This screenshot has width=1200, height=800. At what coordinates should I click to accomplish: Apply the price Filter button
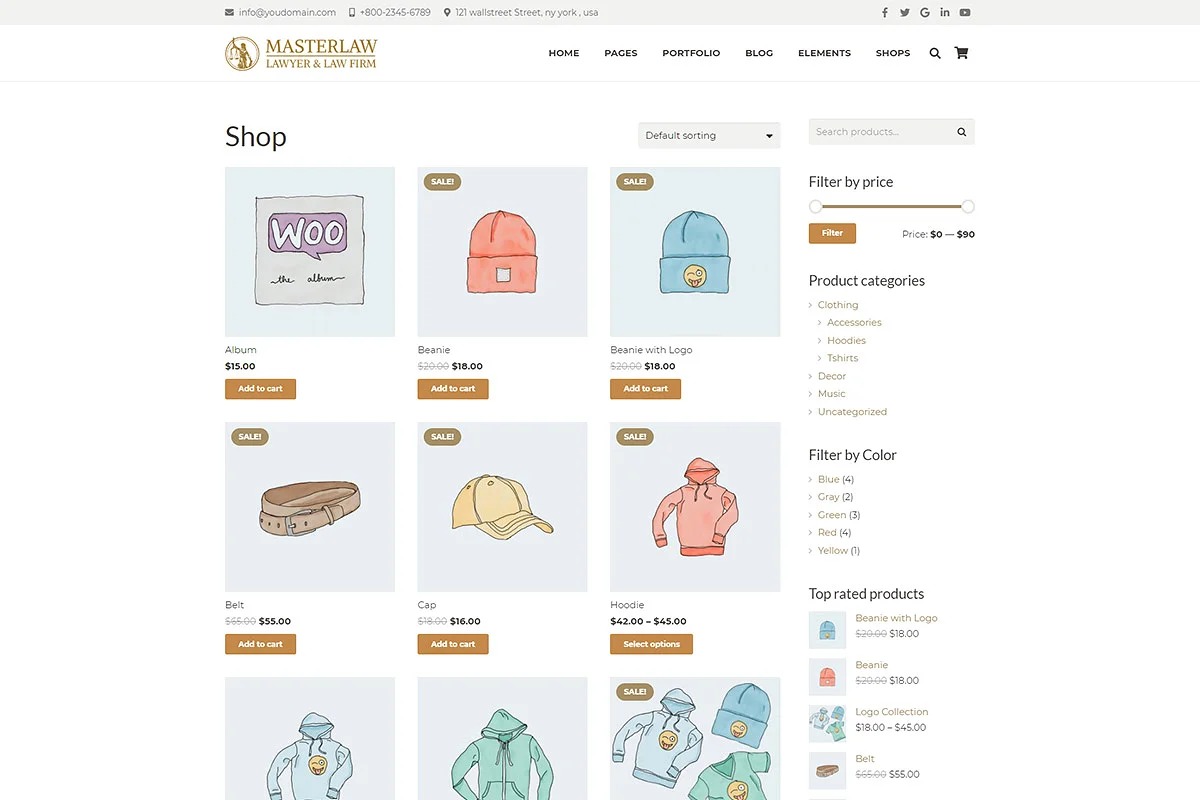pyautogui.click(x=832, y=233)
